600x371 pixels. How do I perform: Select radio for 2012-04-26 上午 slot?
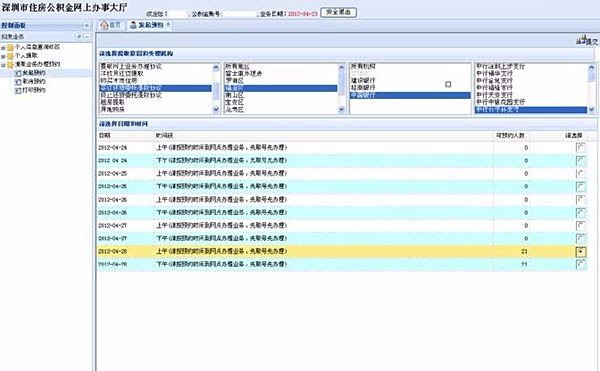[580, 200]
